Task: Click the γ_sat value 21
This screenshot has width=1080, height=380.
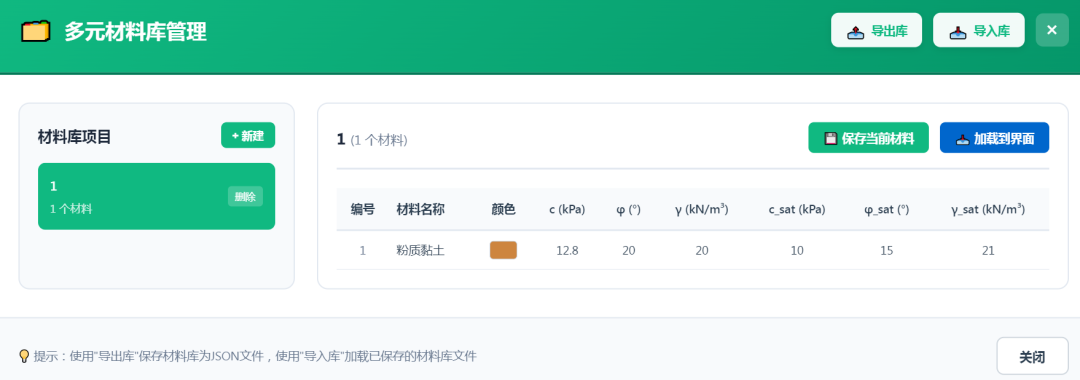Action: (x=988, y=250)
